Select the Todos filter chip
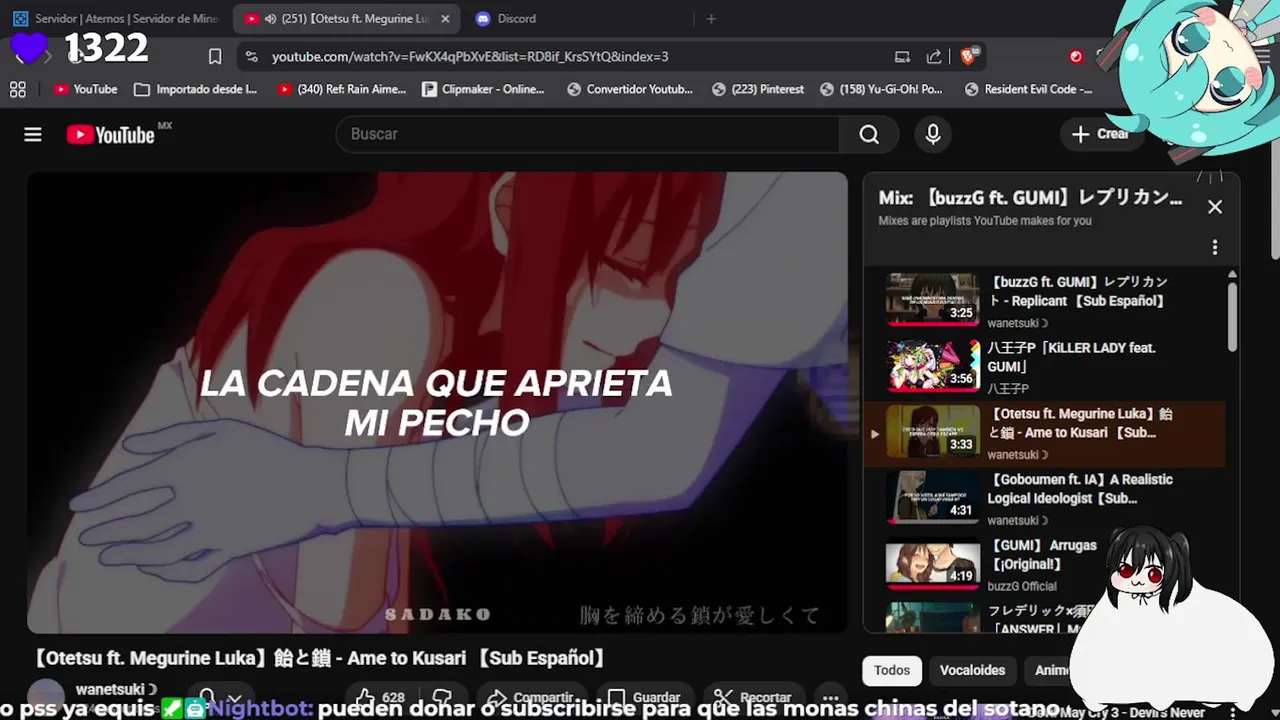The height and width of the screenshot is (720, 1280). [892, 670]
